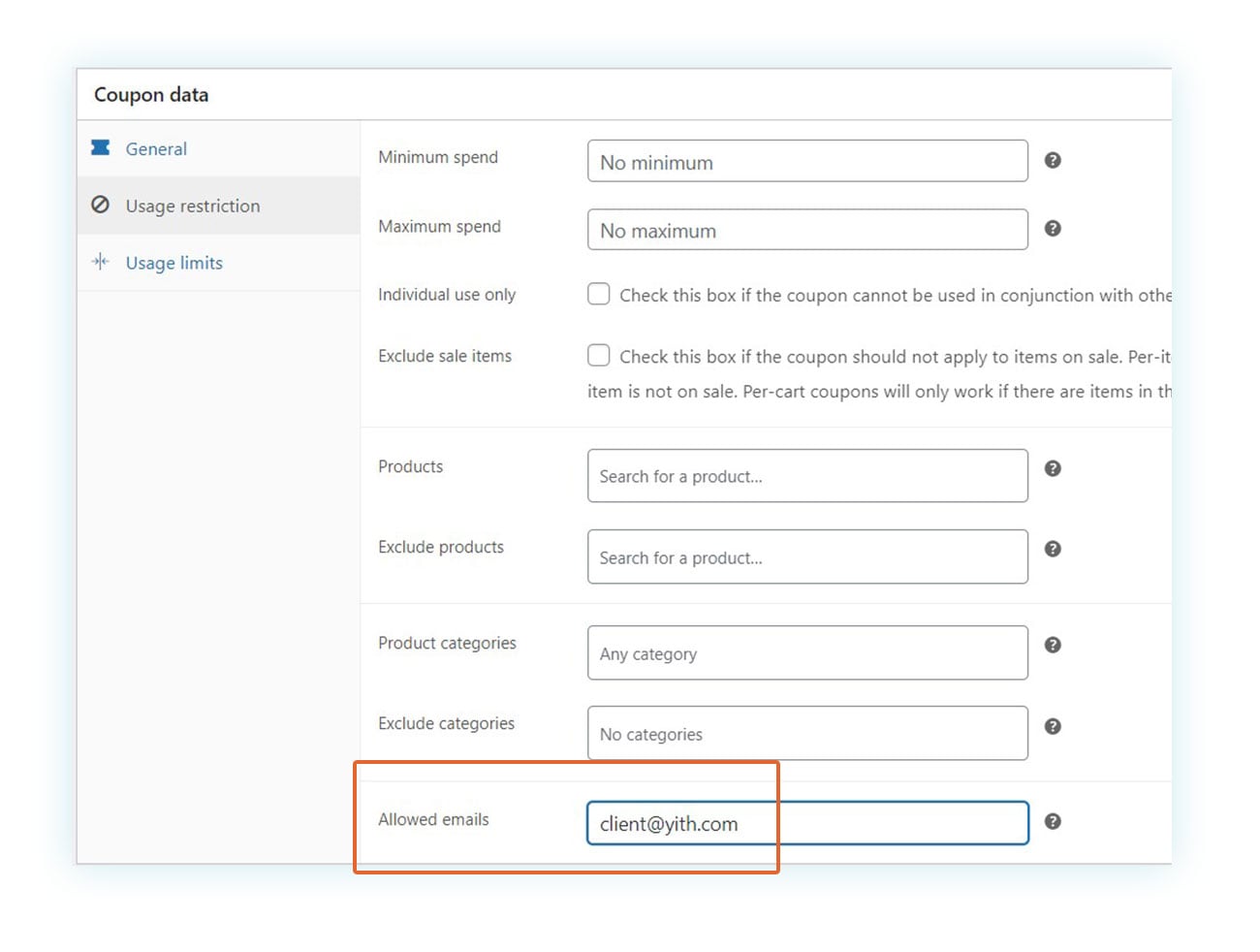Expand the Exclude categories selector
The height and width of the screenshot is (952, 1260).
coord(806,734)
